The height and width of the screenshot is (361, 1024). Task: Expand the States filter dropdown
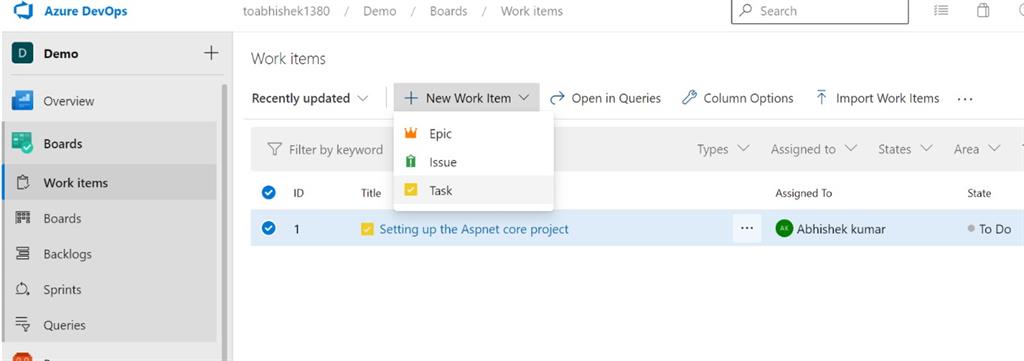click(x=905, y=149)
